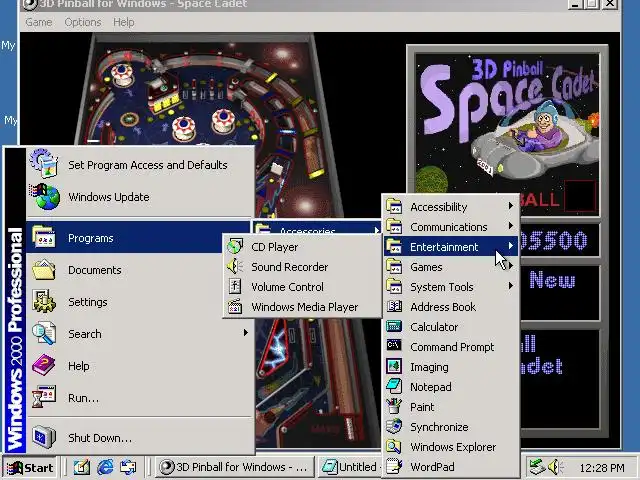The height and width of the screenshot is (480, 640).
Task: Click the System Tools folder icon
Action: click(394, 287)
